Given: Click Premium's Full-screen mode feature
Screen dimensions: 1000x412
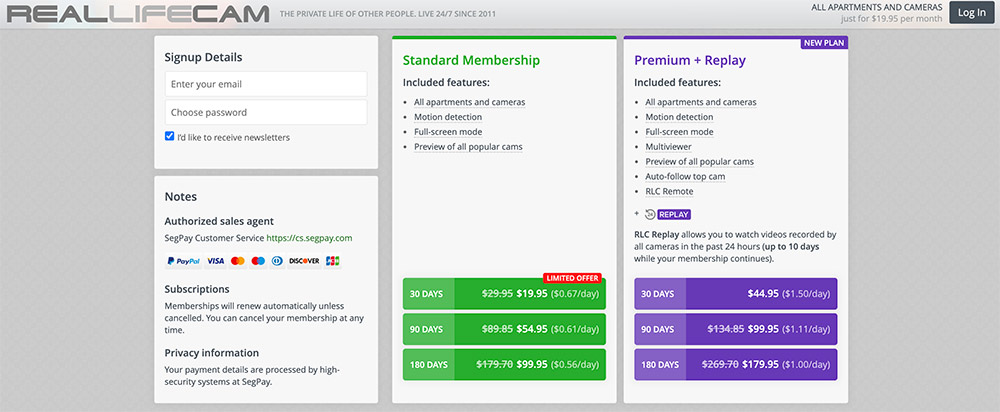Looking at the screenshot, I should (x=679, y=132).
